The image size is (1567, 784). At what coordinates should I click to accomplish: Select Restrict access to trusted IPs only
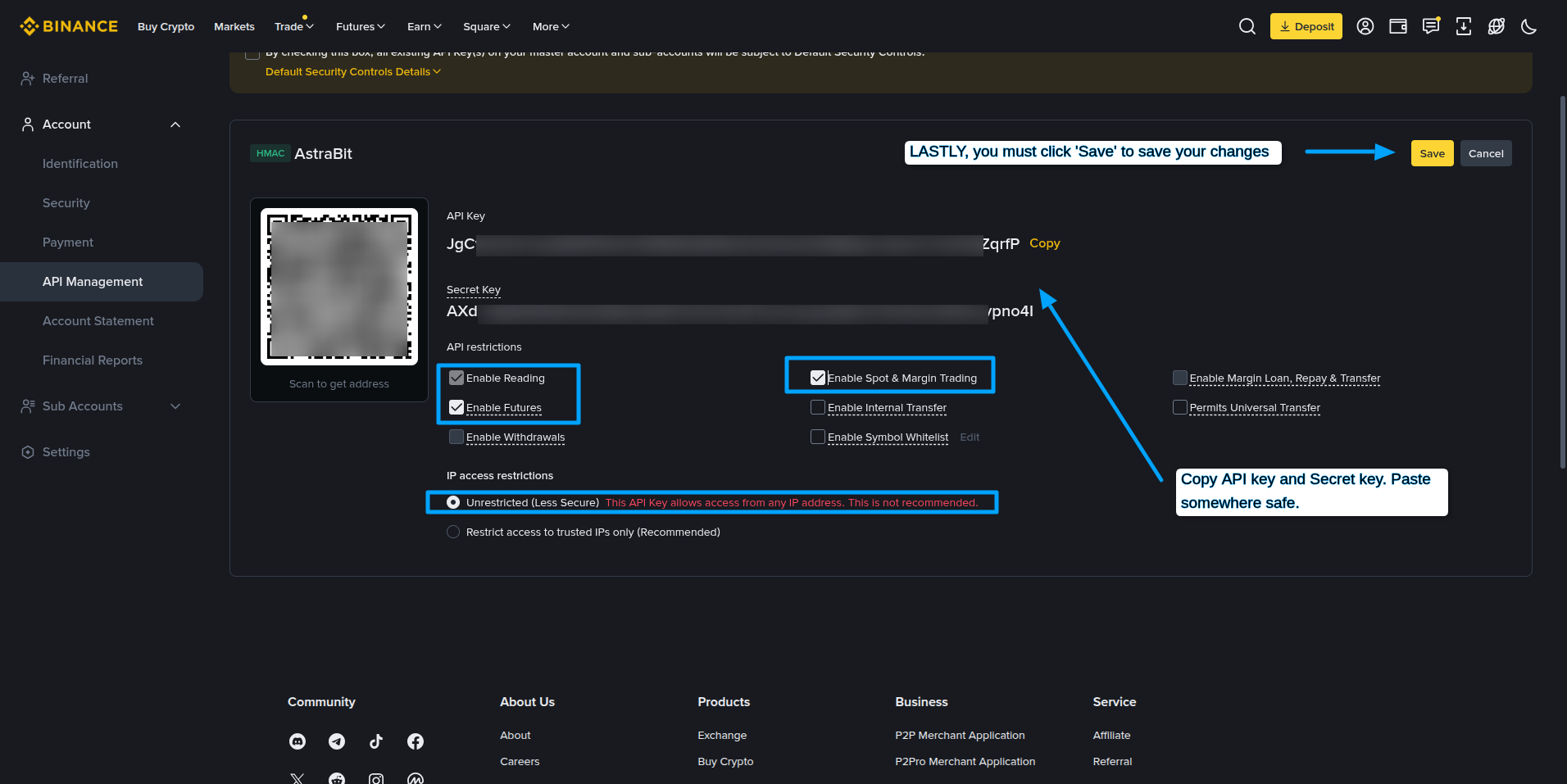pos(453,532)
